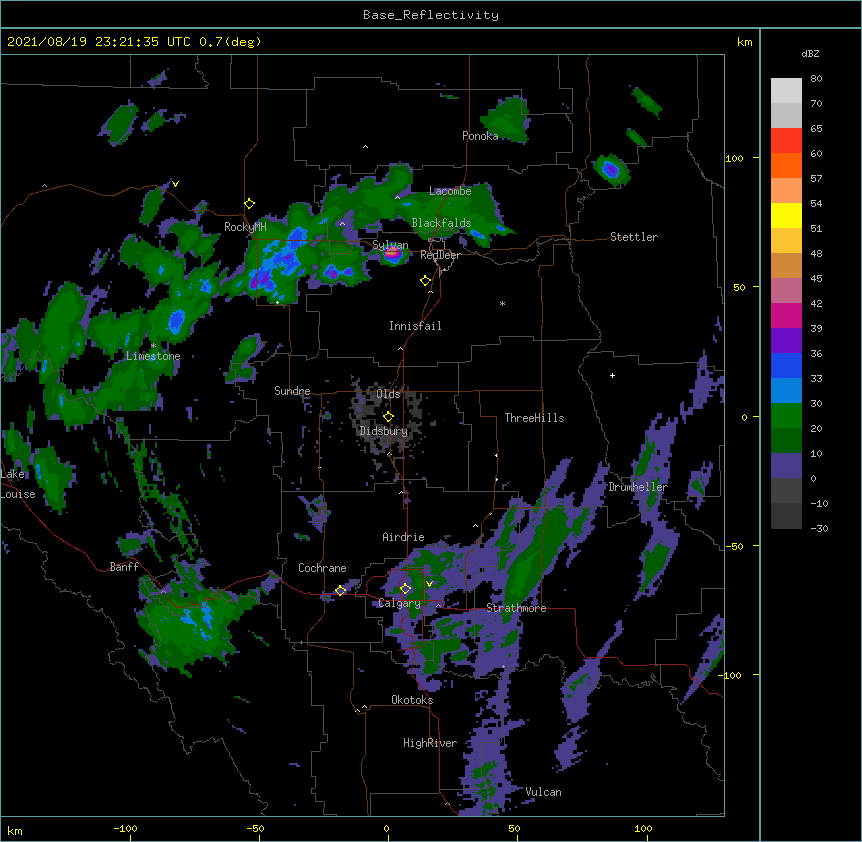The image size is (862, 842).
Task: Click the Limestone label
Action: [x=153, y=356]
